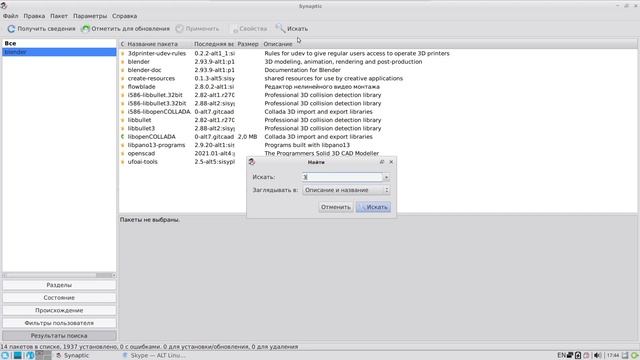Click status marker of openscad row
The height and width of the screenshot is (360, 640).
122,153
